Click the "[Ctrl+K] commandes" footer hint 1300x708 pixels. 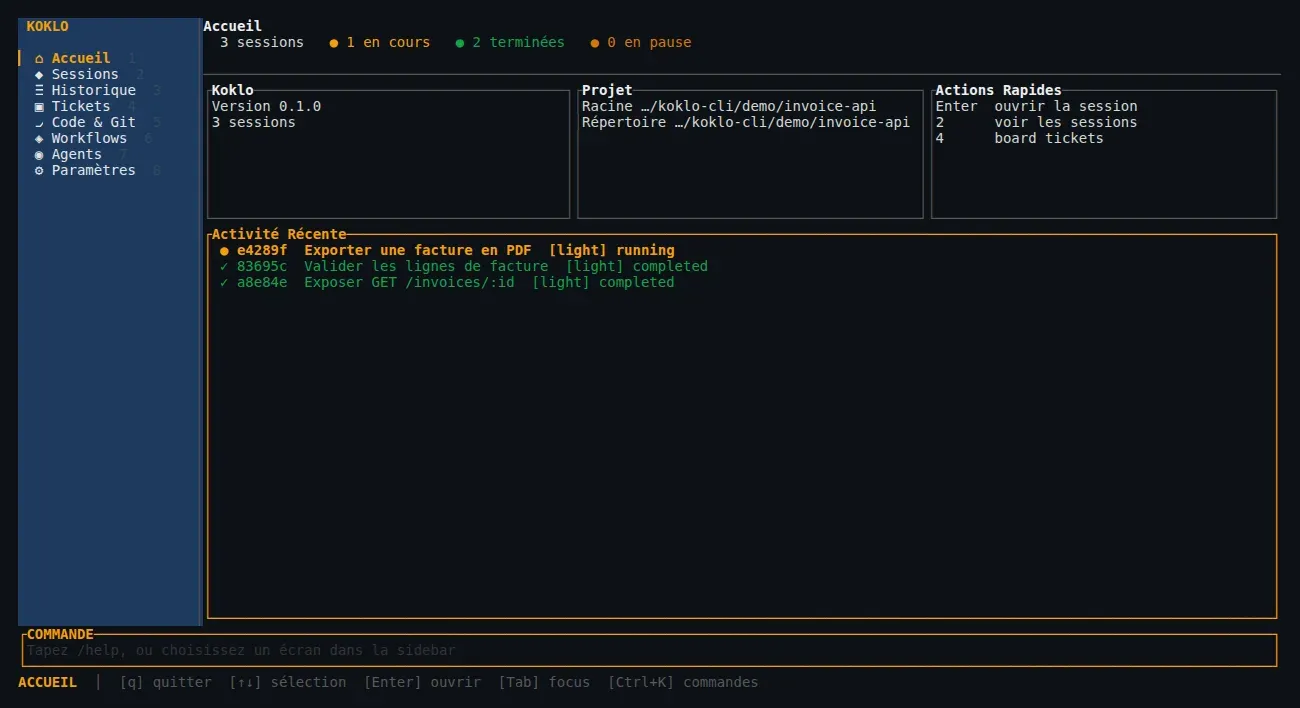click(683, 683)
